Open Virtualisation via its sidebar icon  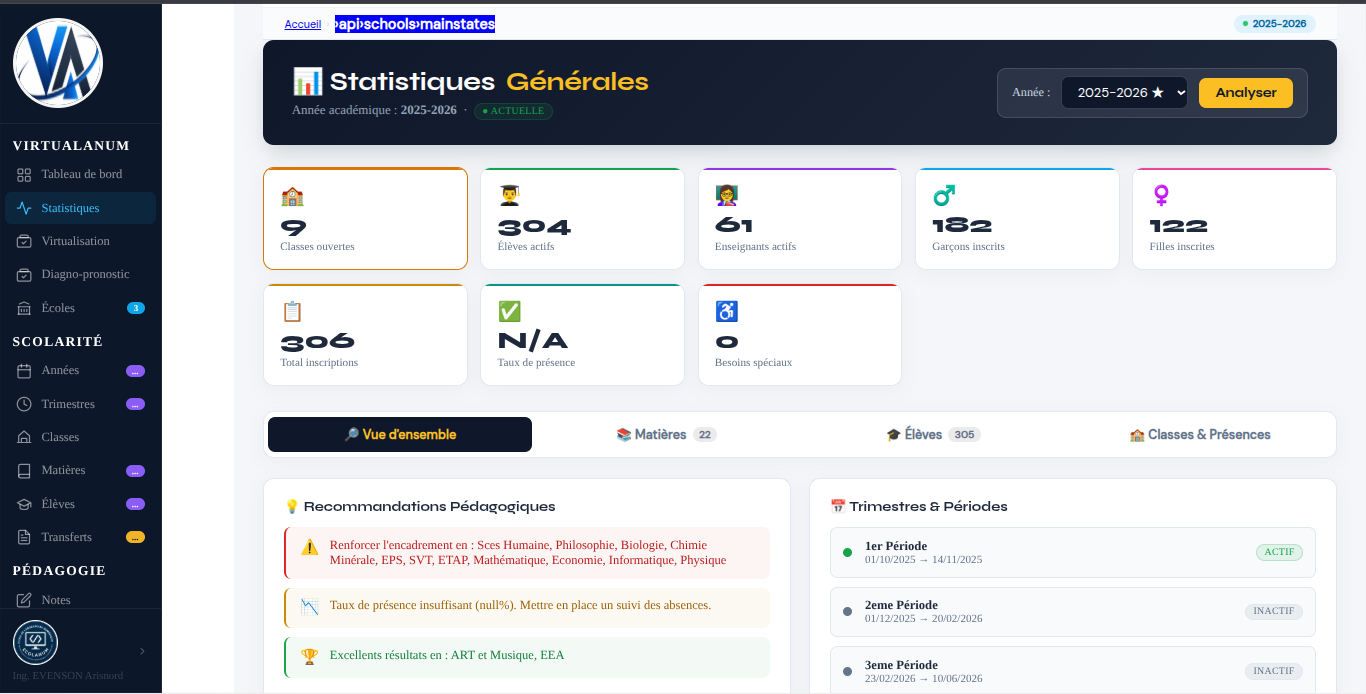pos(24,241)
